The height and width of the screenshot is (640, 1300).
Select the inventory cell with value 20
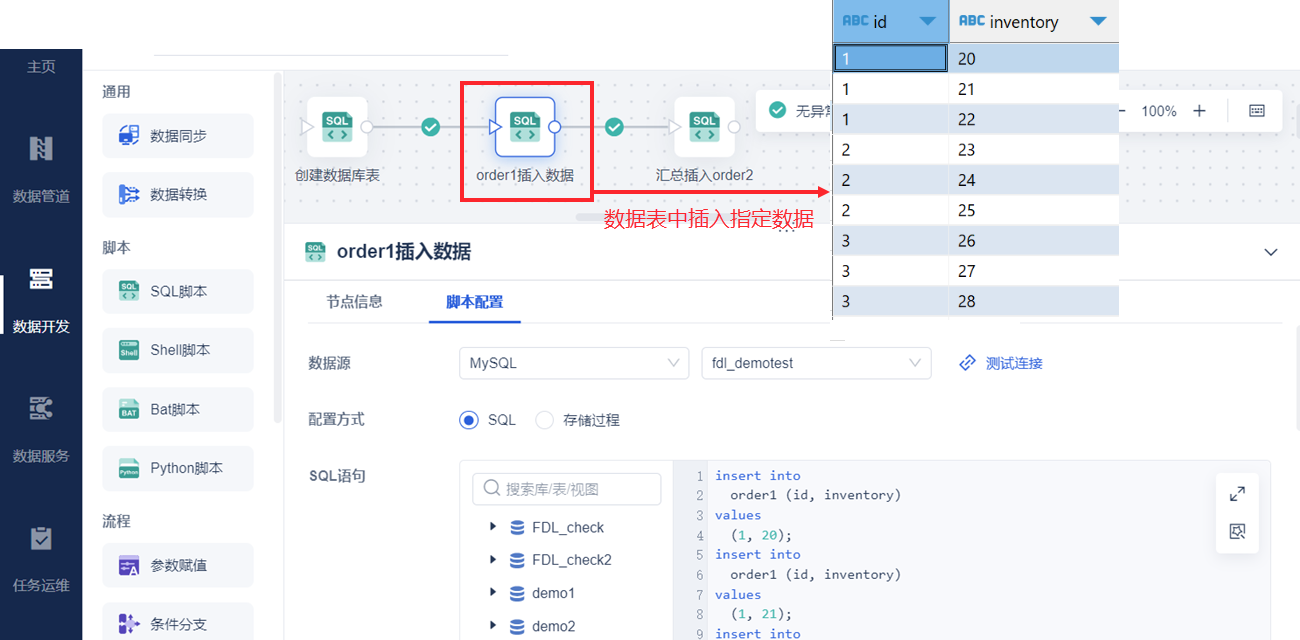coord(1033,59)
